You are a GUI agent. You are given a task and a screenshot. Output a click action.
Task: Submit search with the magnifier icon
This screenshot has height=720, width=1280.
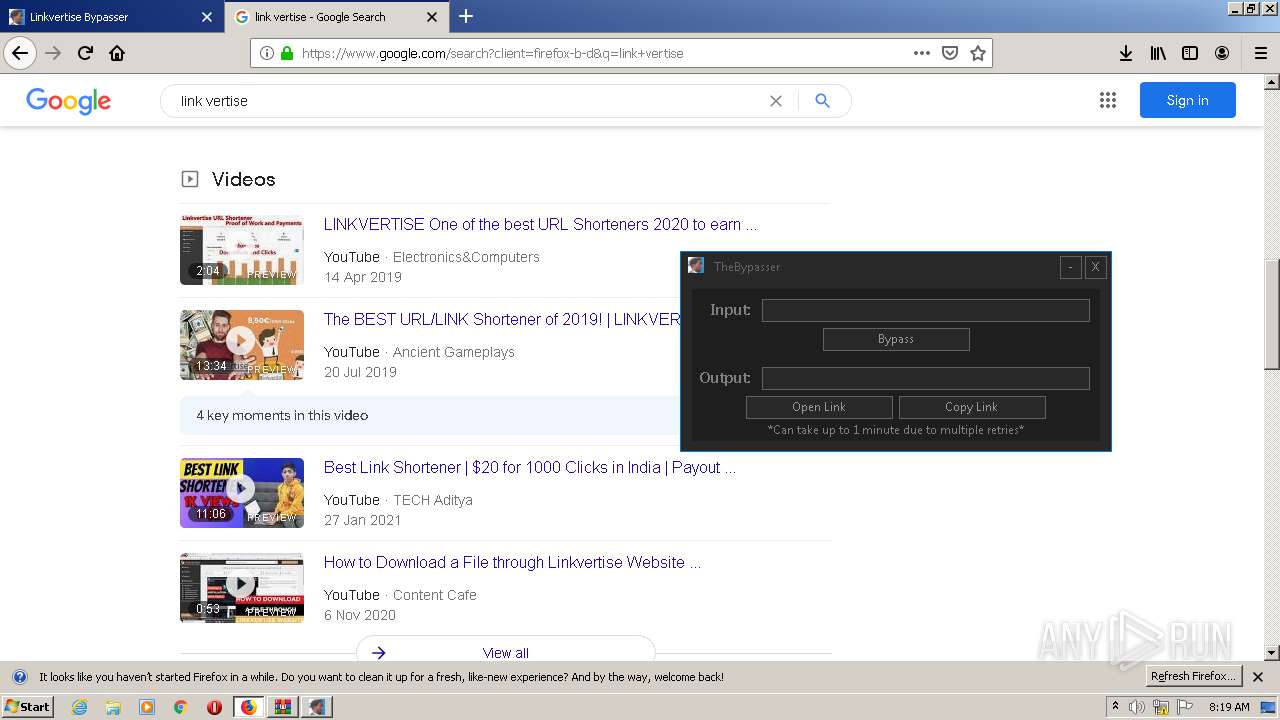822,101
